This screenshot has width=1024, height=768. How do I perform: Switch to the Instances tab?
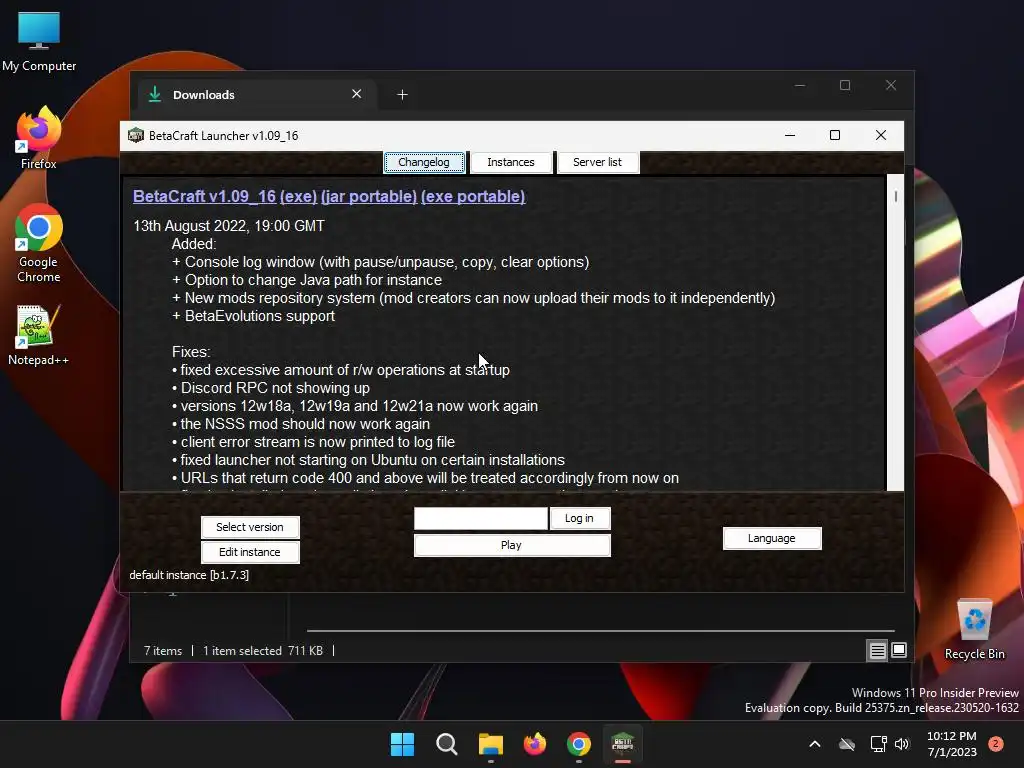click(511, 162)
